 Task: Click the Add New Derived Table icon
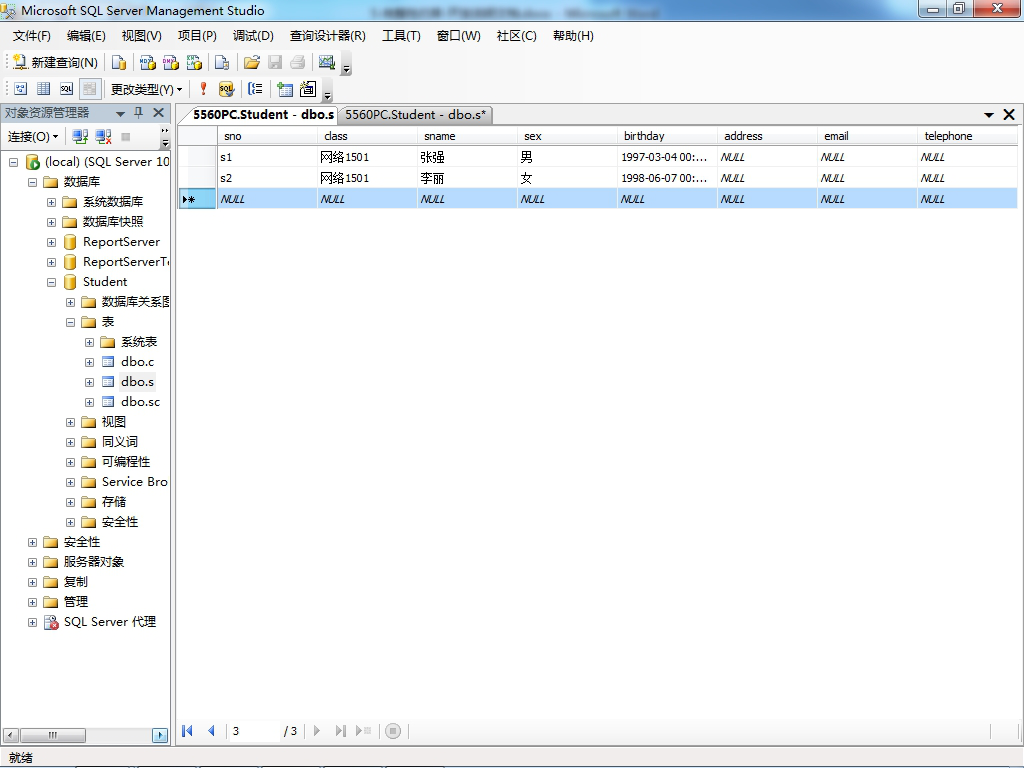pos(308,89)
